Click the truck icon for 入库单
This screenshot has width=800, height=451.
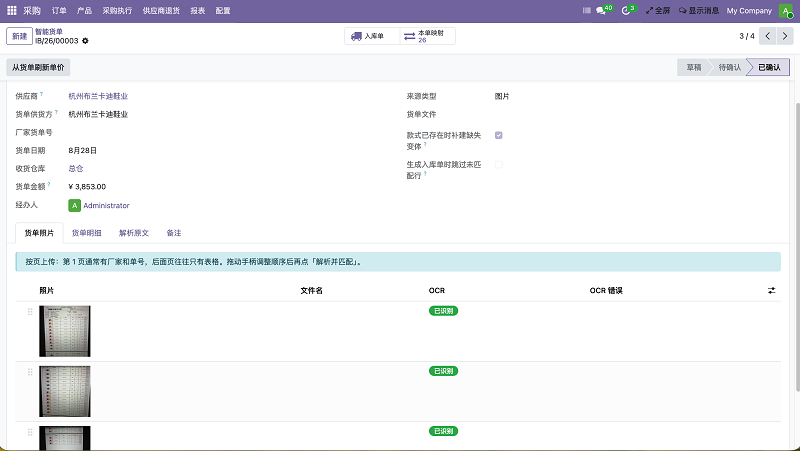356,36
